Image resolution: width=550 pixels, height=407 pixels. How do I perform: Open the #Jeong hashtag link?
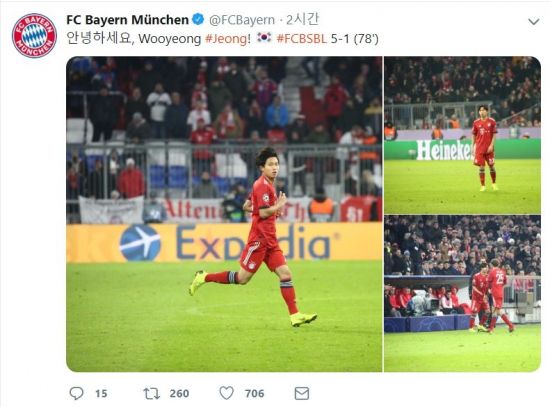coord(226,38)
